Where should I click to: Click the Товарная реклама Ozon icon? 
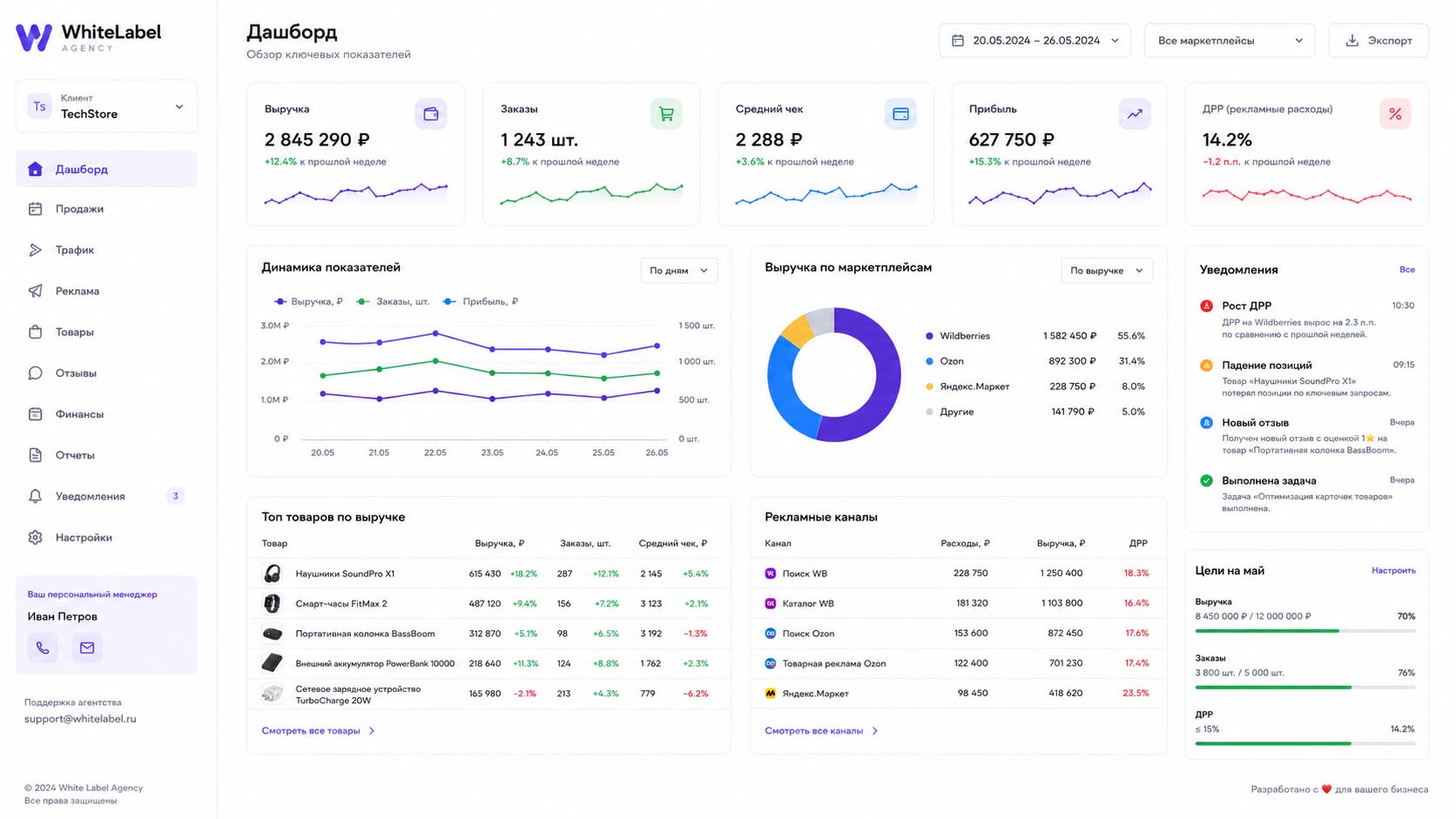(770, 663)
